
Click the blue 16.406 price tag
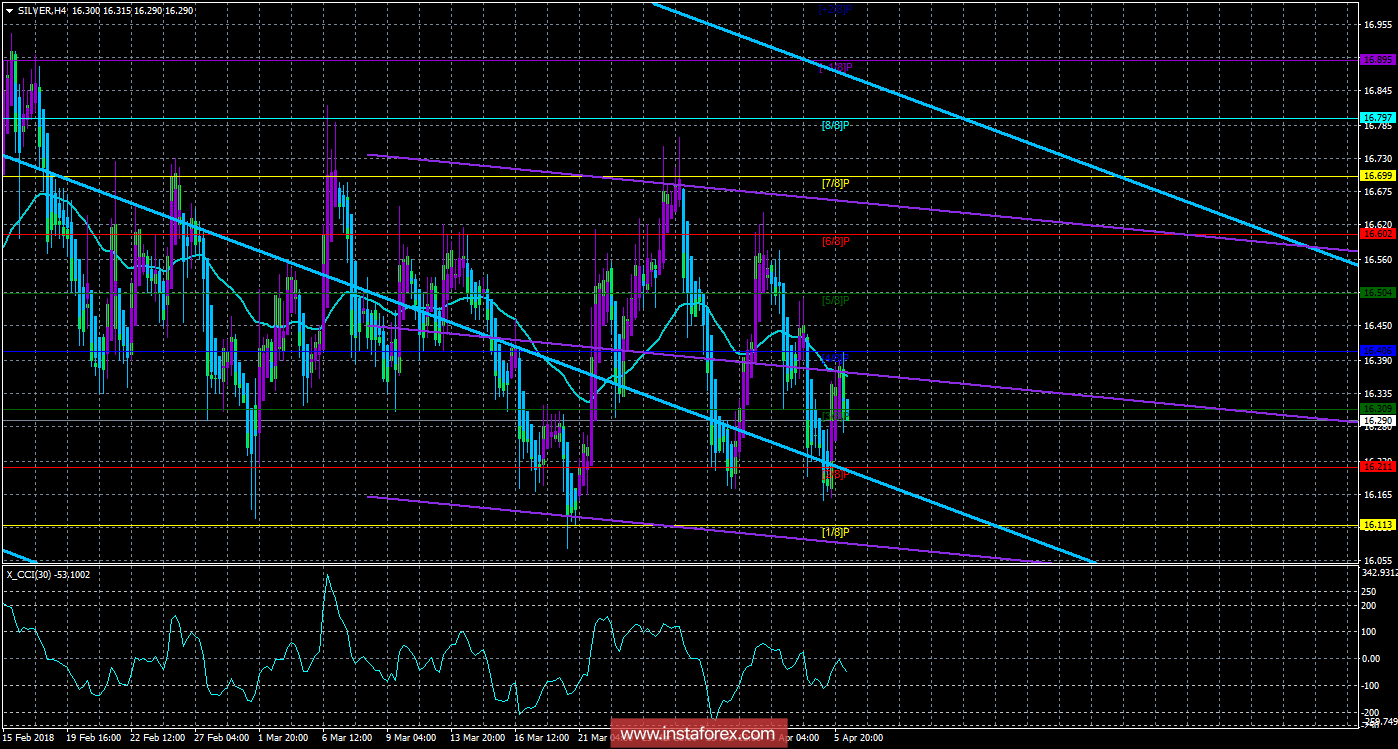click(1376, 350)
